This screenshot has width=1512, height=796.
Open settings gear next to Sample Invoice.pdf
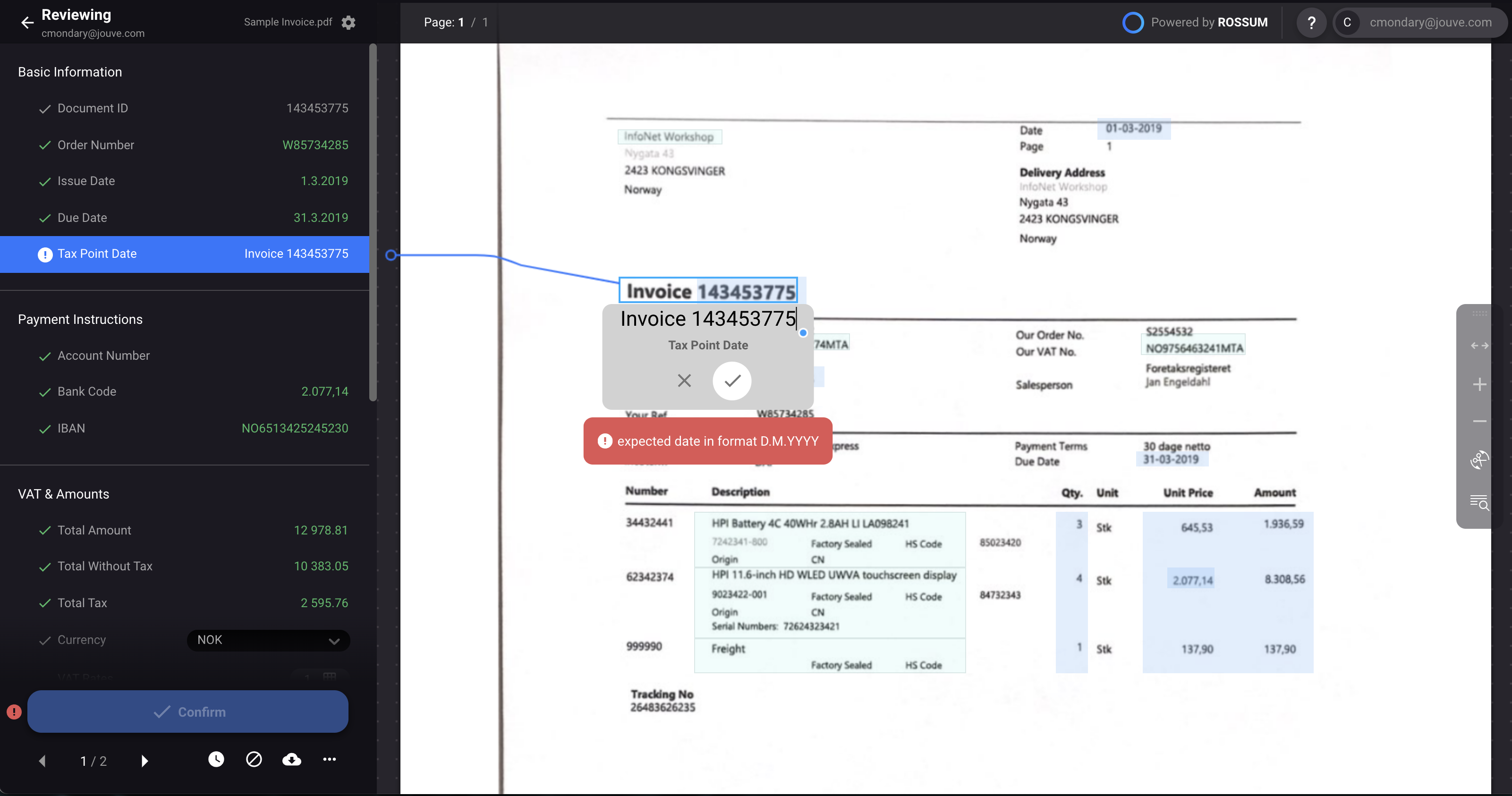pos(348,22)
